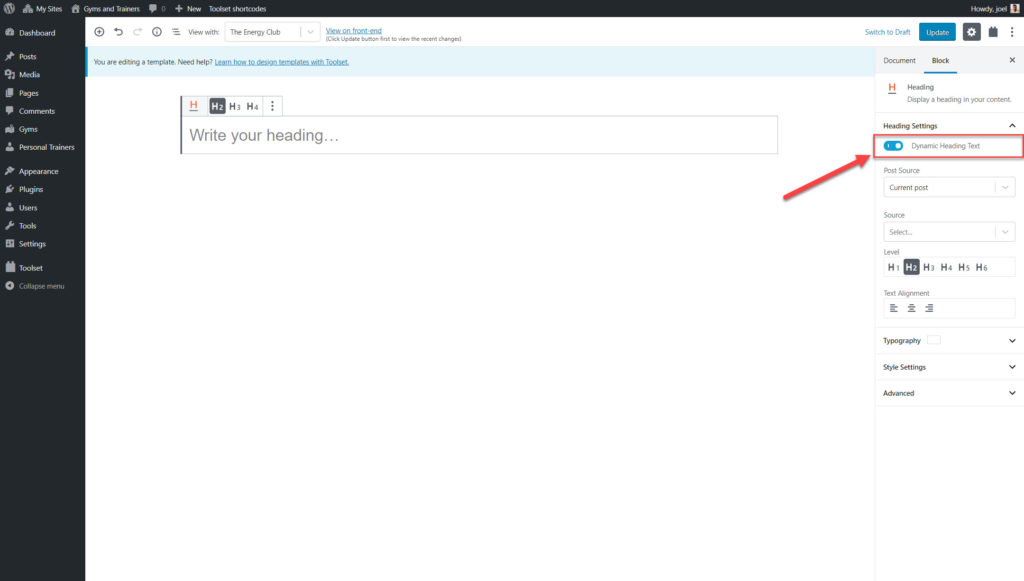Open block more options menu

click(272, 106)
